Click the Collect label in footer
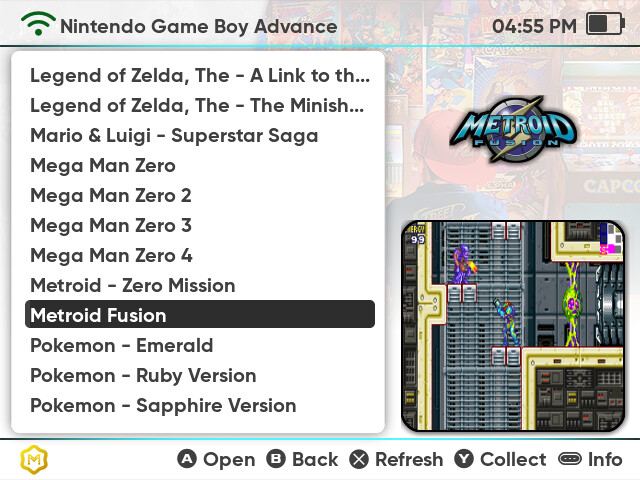 tap(513, 460)
